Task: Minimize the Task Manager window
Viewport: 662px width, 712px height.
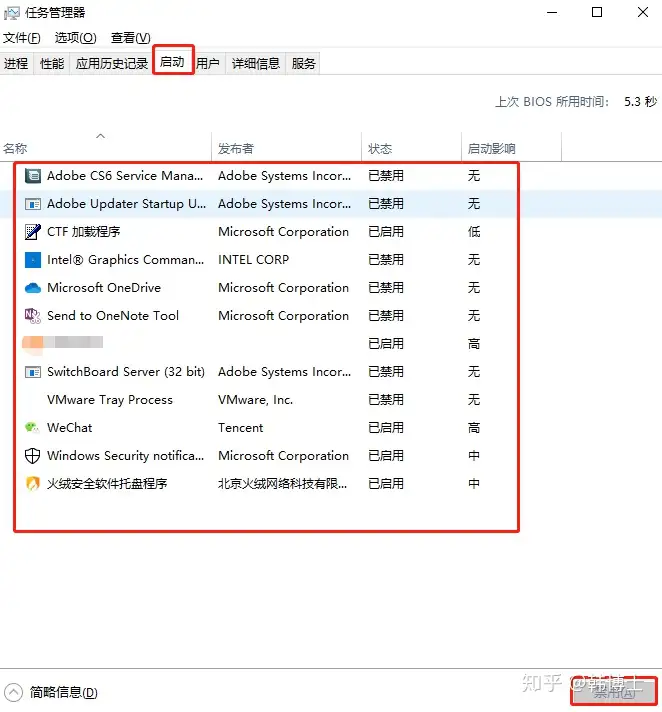Action: coord(552,13)
